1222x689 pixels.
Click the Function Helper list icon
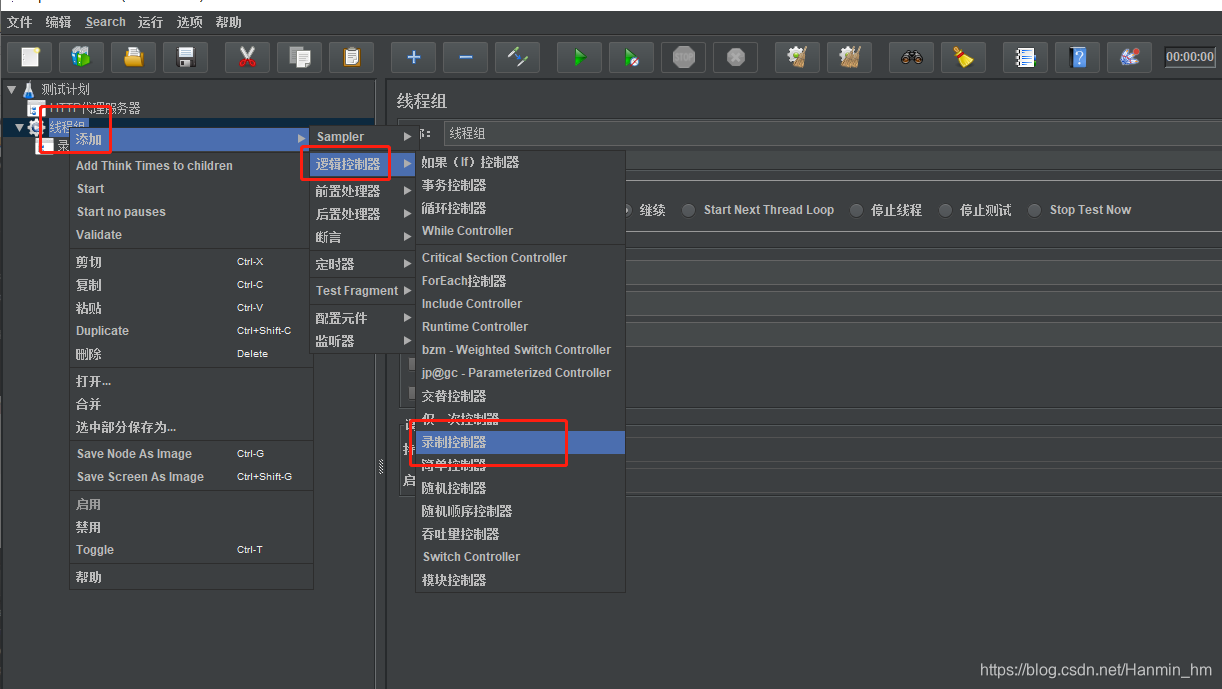coord(1025,57)
